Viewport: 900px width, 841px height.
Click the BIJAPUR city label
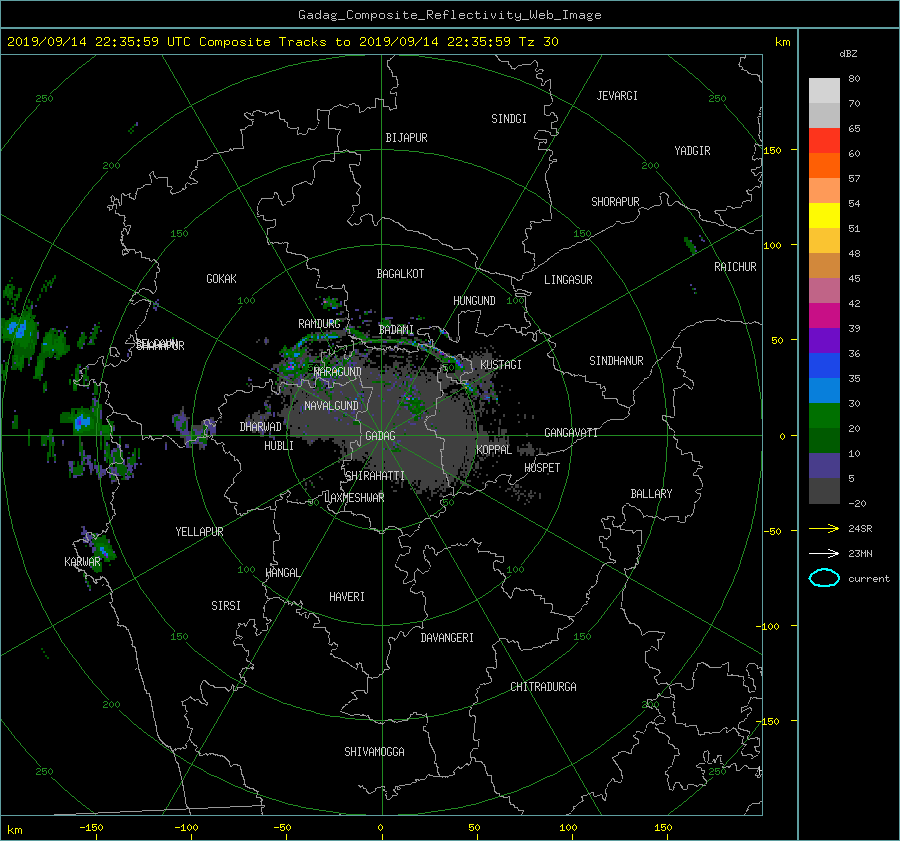[x=406, y=138]
